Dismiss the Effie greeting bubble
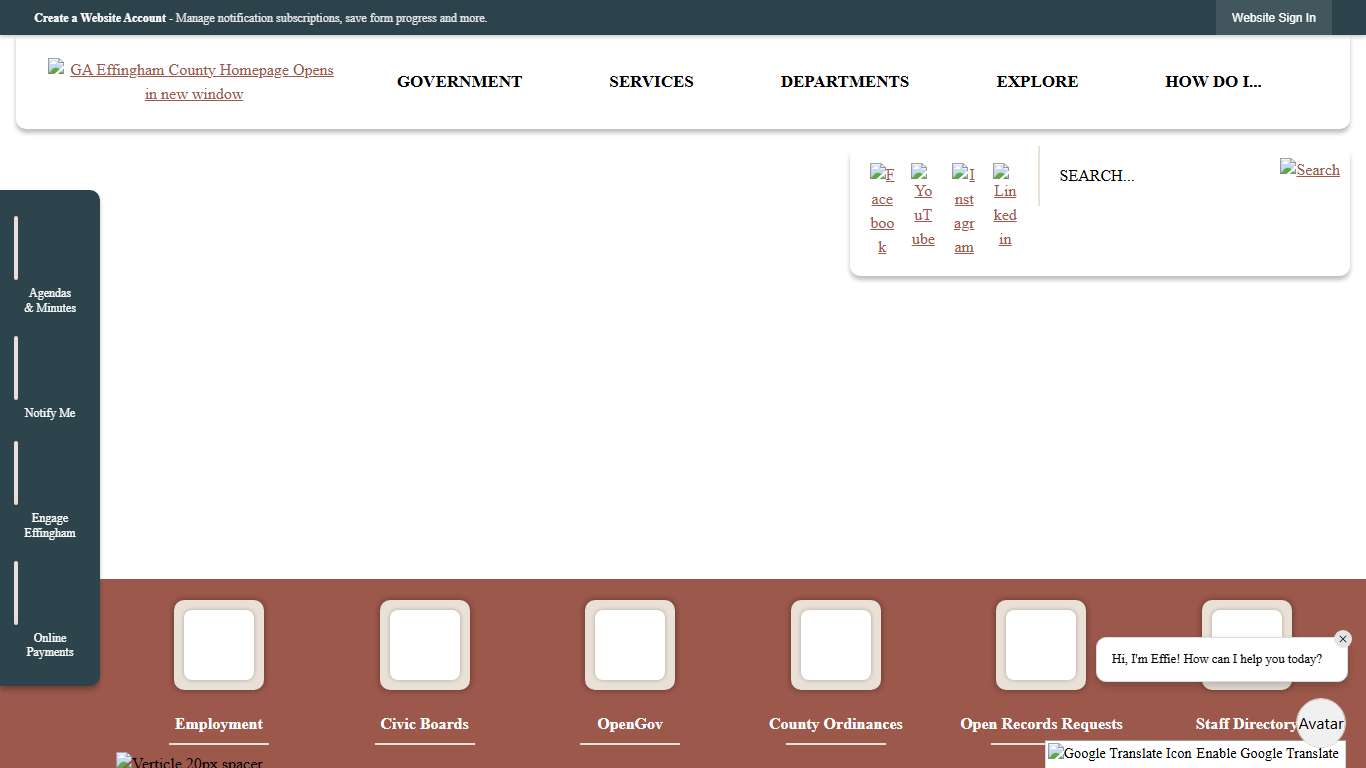 1343,639
